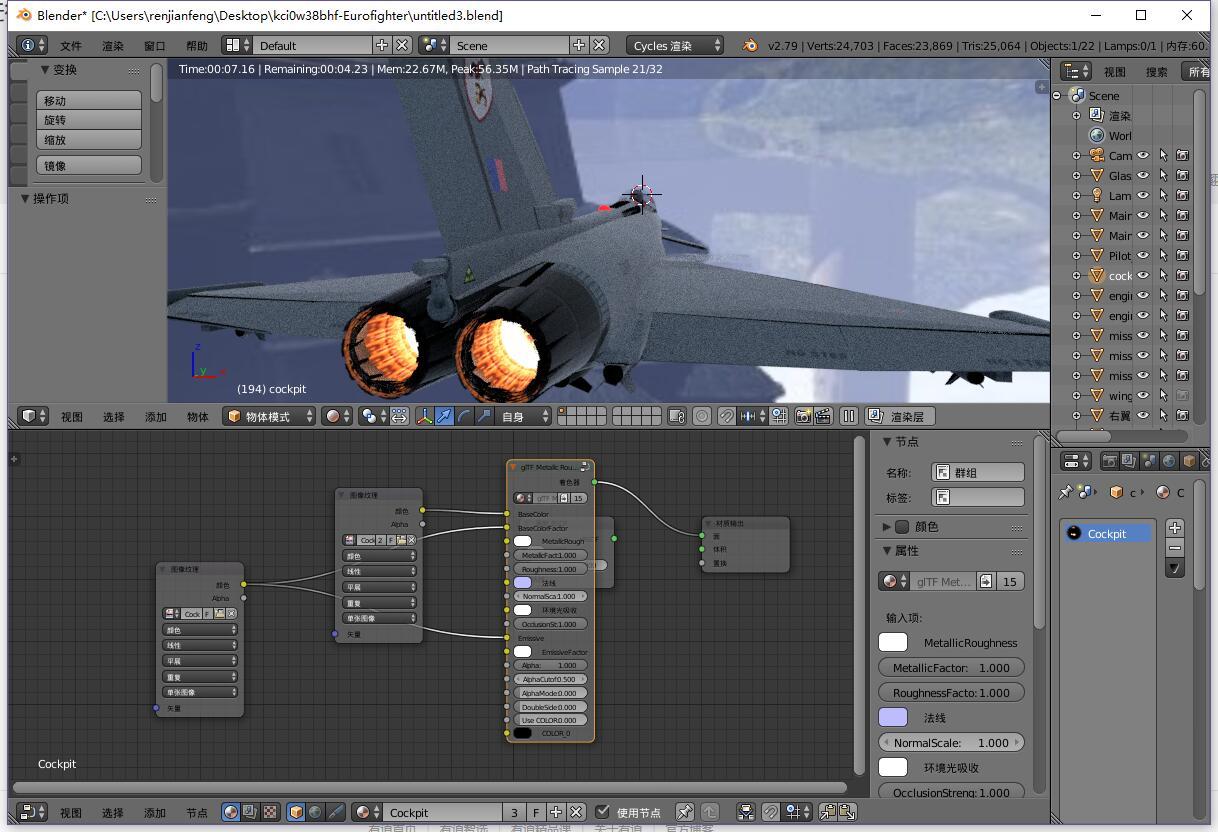Toggle fake user F button for Cockpit material
1218x832 pixels.
click(x=537, y=812)
